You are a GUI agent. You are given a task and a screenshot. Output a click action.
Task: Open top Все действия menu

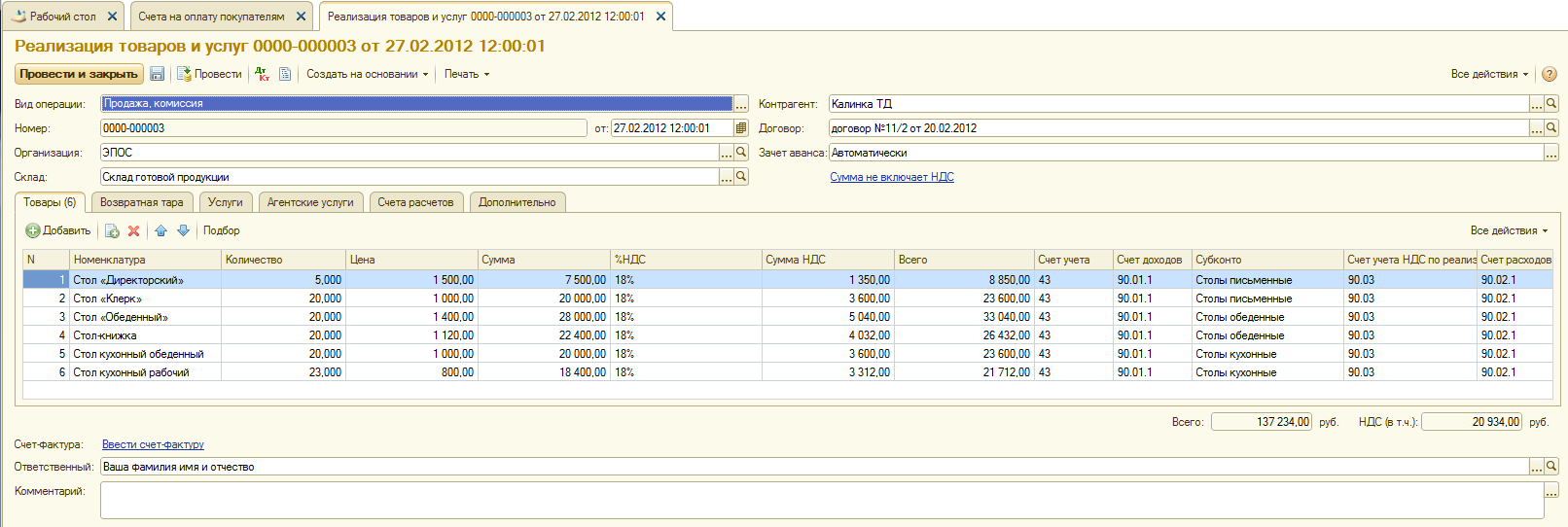click(x=1489, y=74)
